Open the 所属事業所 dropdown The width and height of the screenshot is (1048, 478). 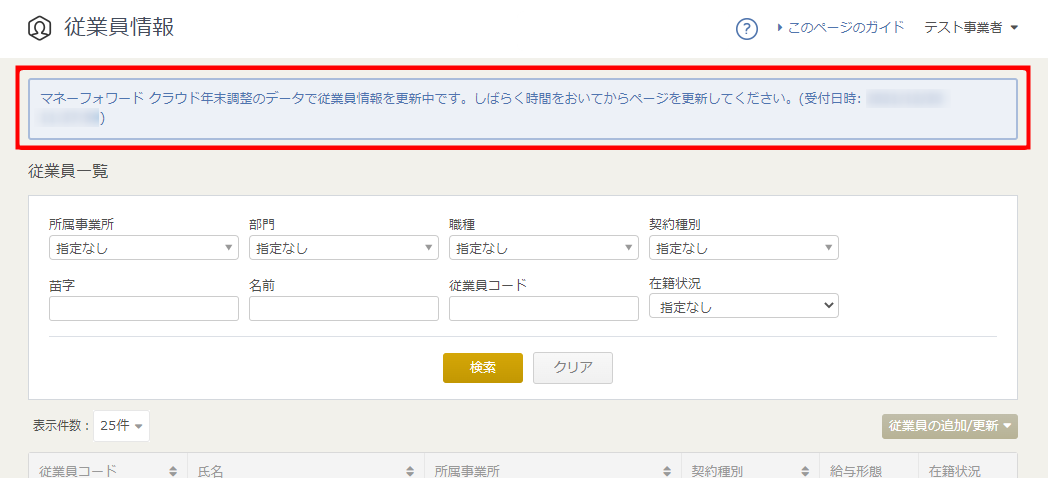[143, 248]
